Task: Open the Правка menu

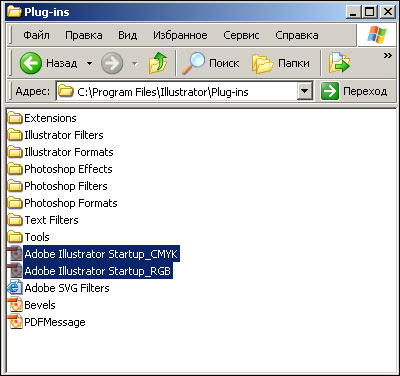Action: point(84,35)
